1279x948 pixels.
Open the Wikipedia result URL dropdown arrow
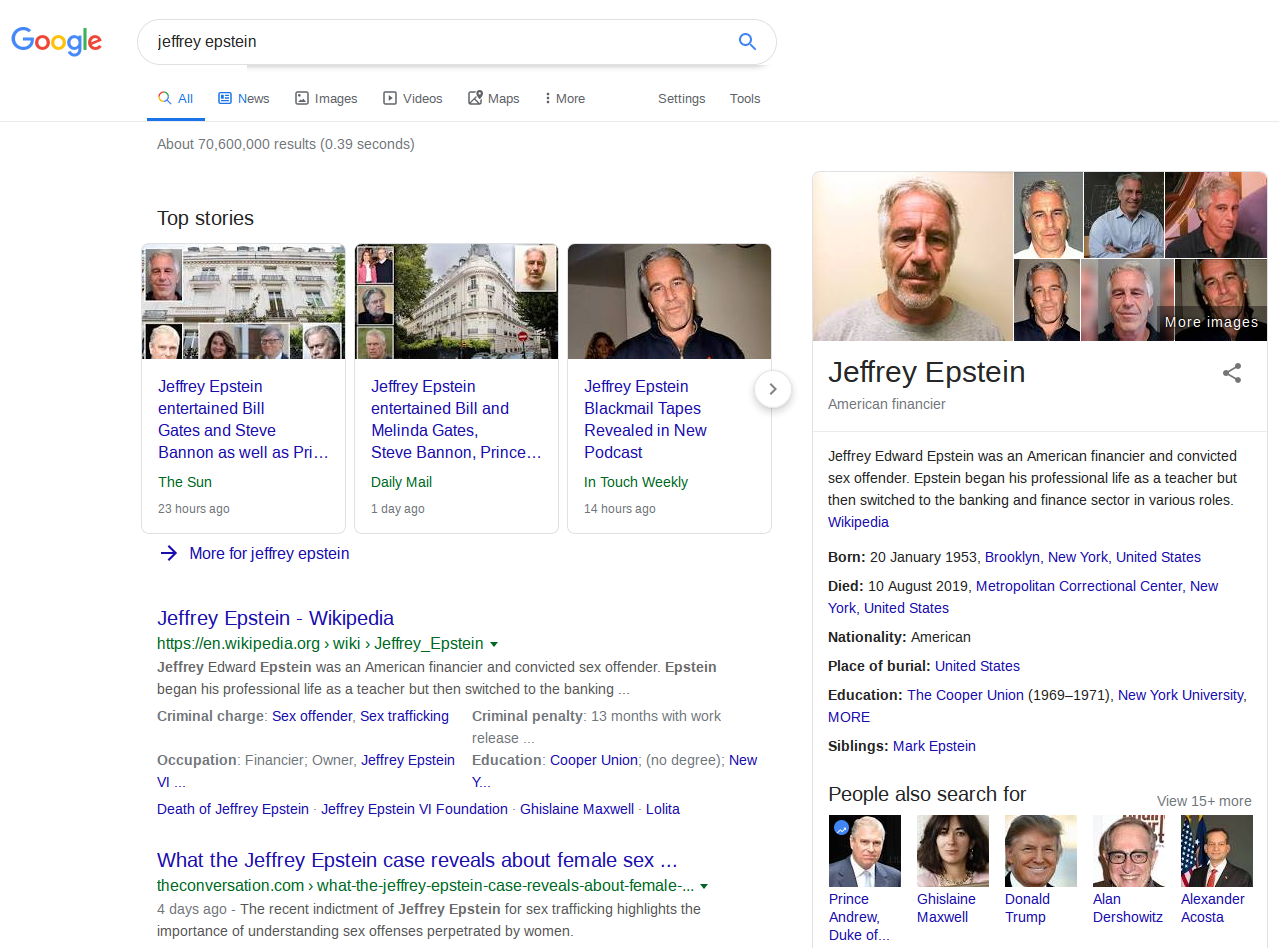pos(494,644)
